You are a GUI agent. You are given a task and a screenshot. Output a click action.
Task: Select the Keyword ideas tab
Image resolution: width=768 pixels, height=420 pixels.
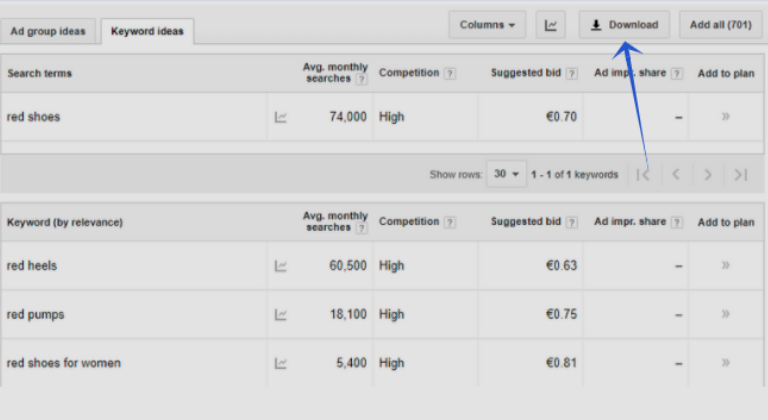click(147, 31)
